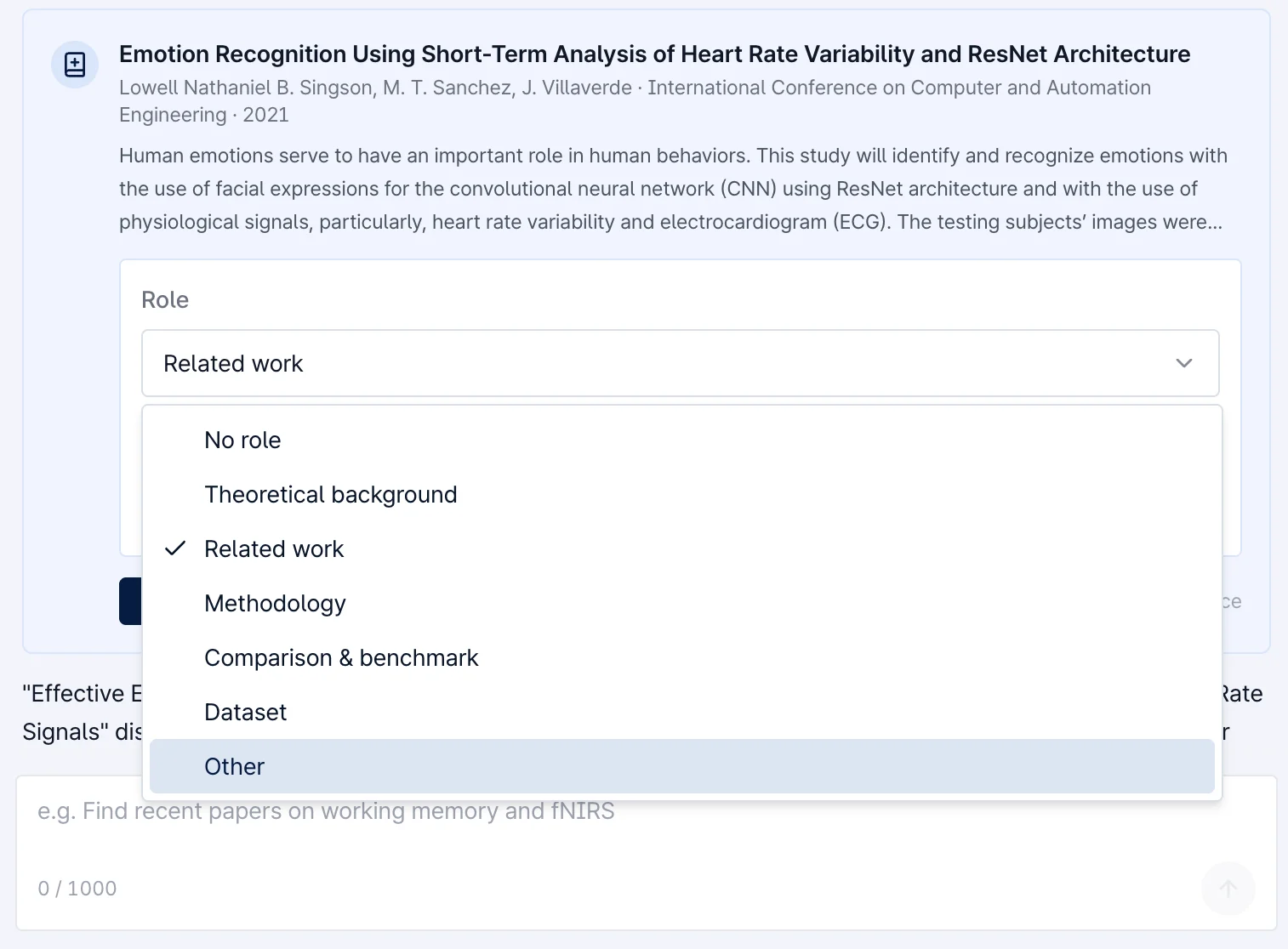
Task: Click author name Lowell Nathaniel B. Singson
Action: (246, 88)
